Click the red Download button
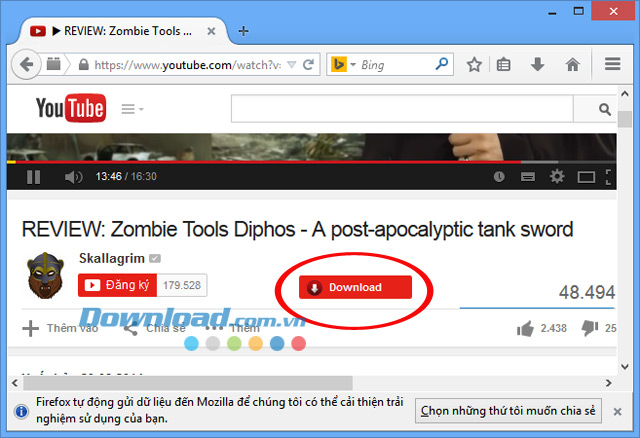Screen dimensions: 640x438 355,287
